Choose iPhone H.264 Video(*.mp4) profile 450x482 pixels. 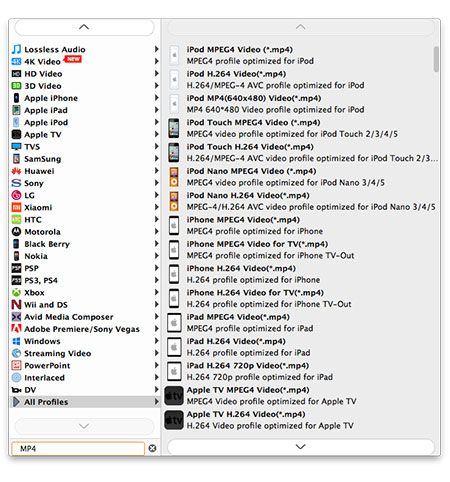pyautogui.click(x=303, y=274)
